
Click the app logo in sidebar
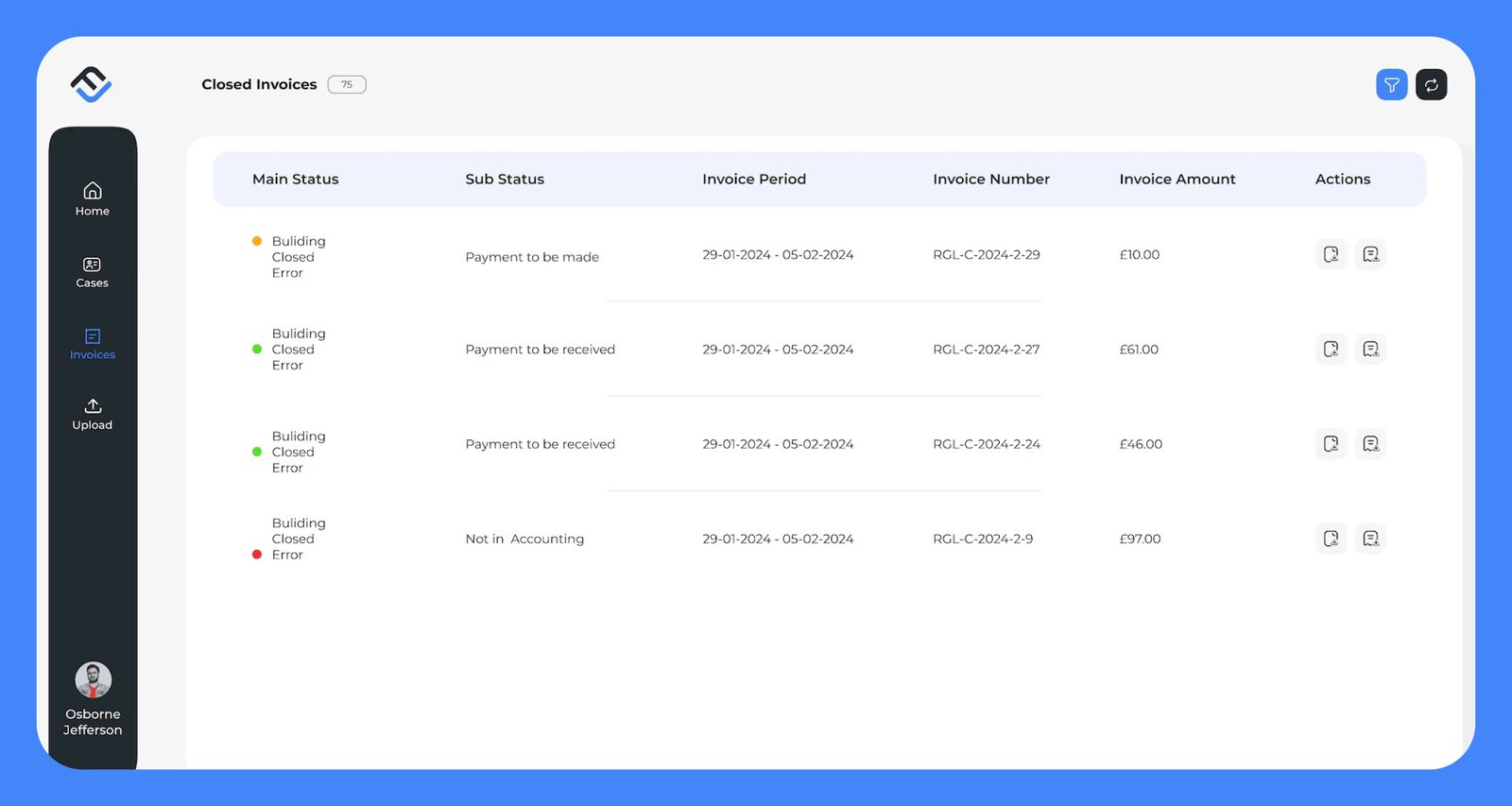[x=92, y=84]
